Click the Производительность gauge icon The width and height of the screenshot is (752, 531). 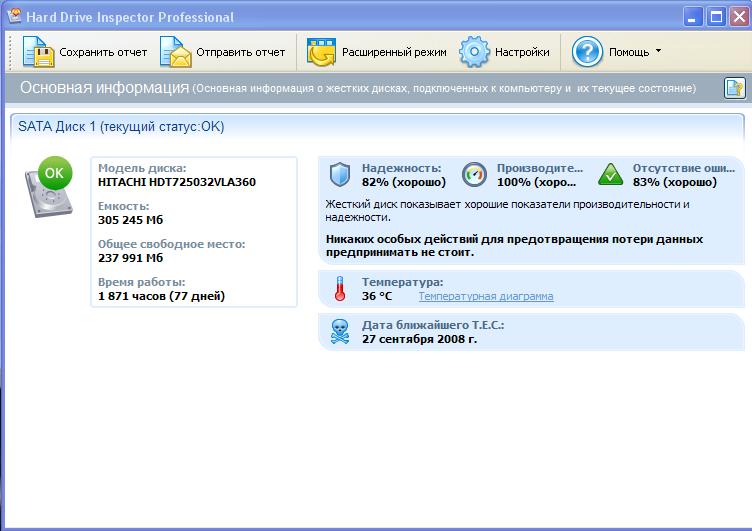[474, 175]
